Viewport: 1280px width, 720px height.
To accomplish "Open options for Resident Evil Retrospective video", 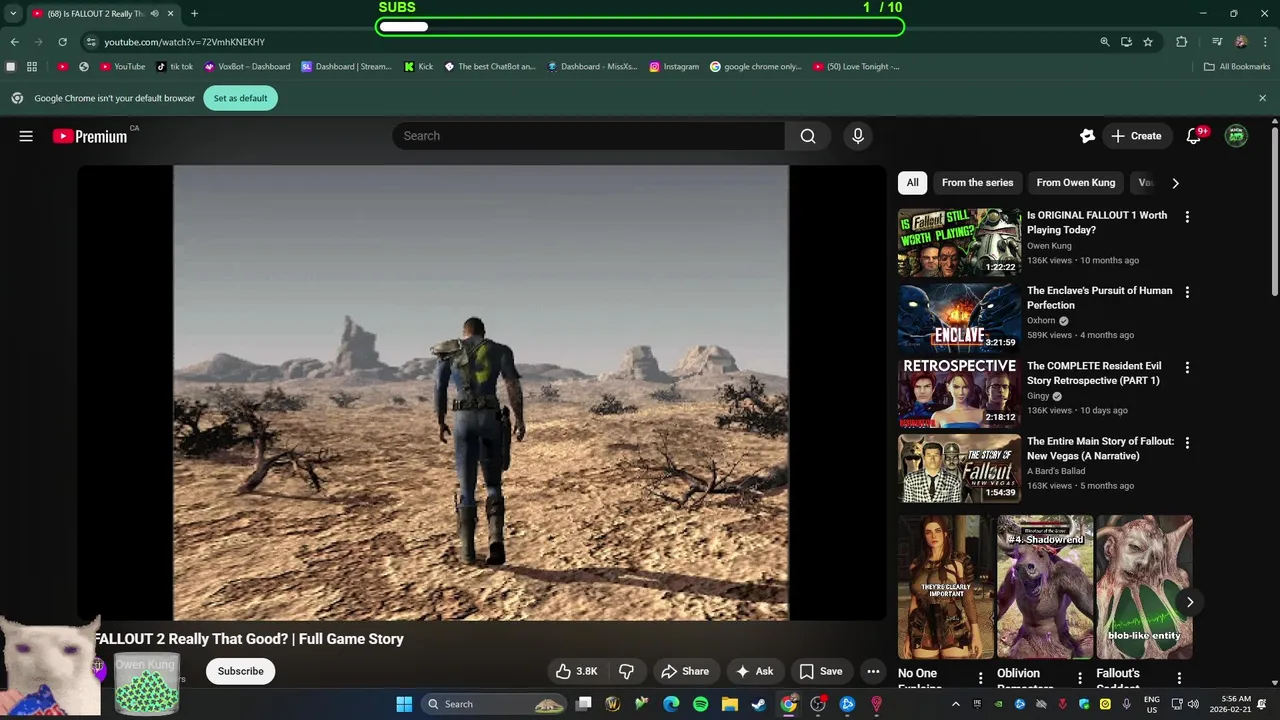I will point(1187,367).
